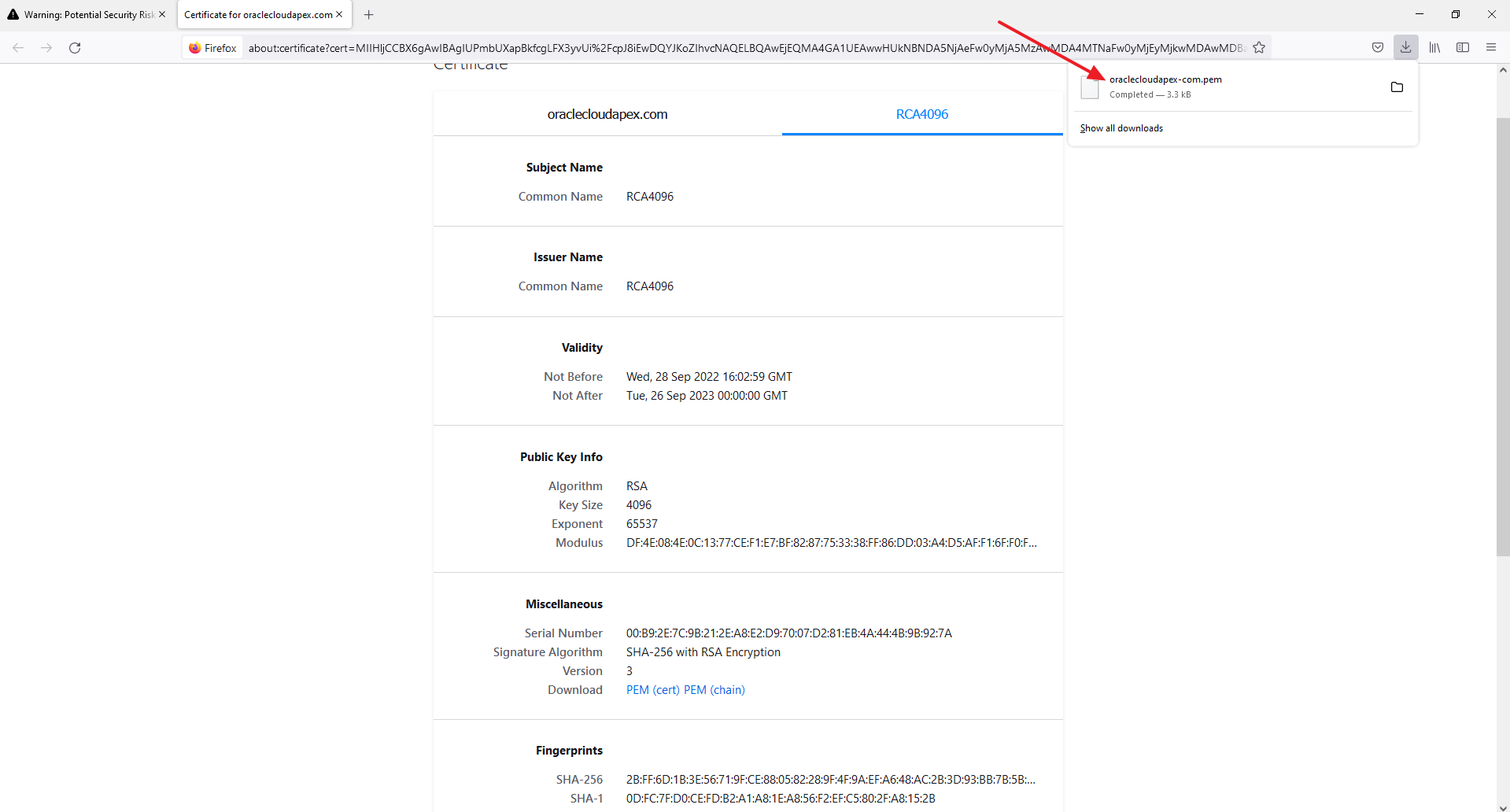
Task: Click the Exponent value 65537
Action: pos(642,524)
